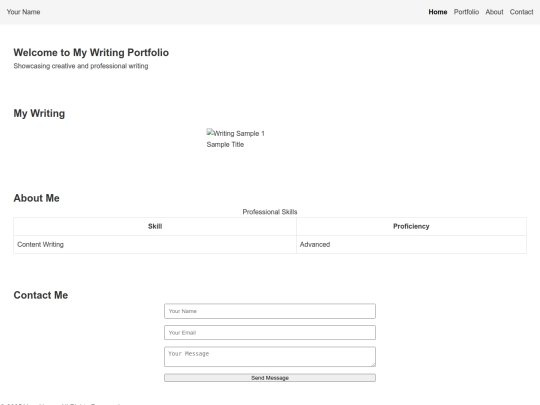This screenshot has height=405, width=540.
Task: Click the Skill column header
Action: (155, 226)
